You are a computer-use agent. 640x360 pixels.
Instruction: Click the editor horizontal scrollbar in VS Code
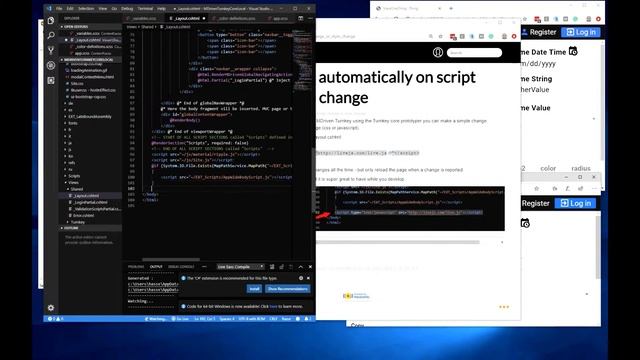(x=171, y=259)
